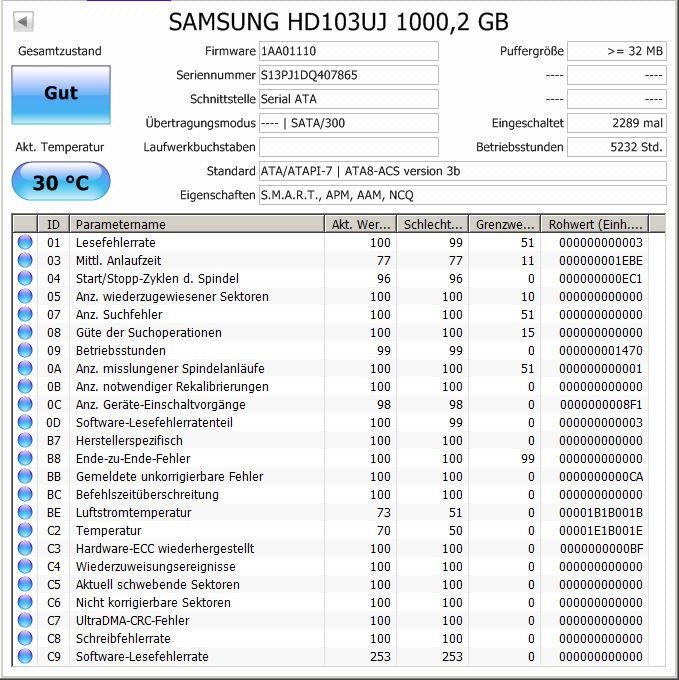Select Schreibfehlerrate parameter name
The height and width of the screenshot is (680, 679).
pos(123,638)
